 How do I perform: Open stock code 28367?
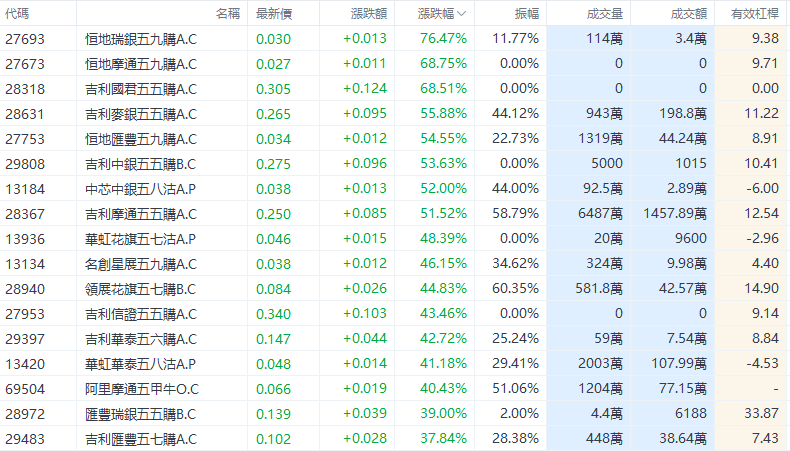25,213
